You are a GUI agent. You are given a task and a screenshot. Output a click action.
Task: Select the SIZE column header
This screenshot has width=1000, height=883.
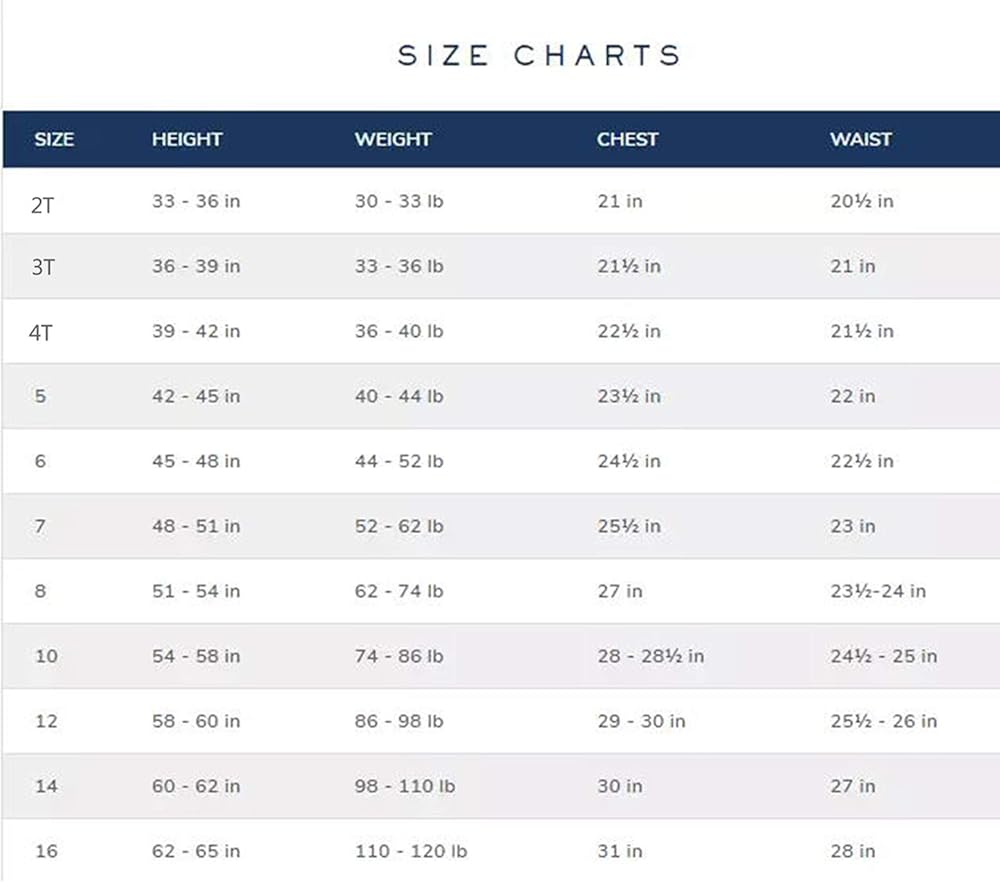[54, 140]
